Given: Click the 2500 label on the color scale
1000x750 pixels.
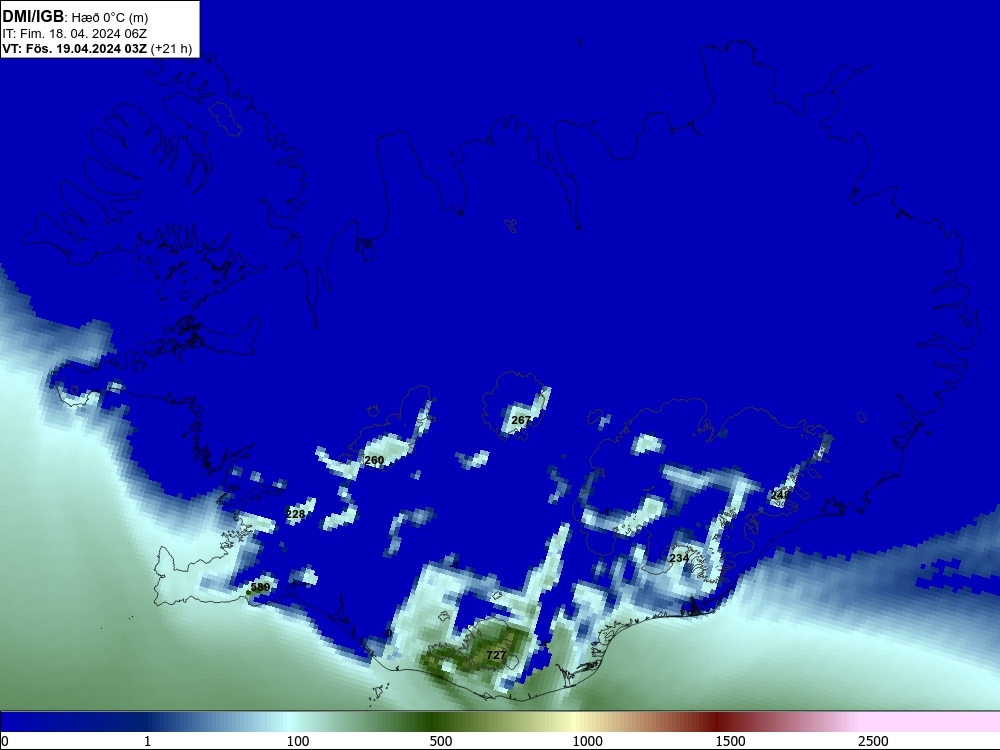Looking at the screenshot, I should pos(873,741).
